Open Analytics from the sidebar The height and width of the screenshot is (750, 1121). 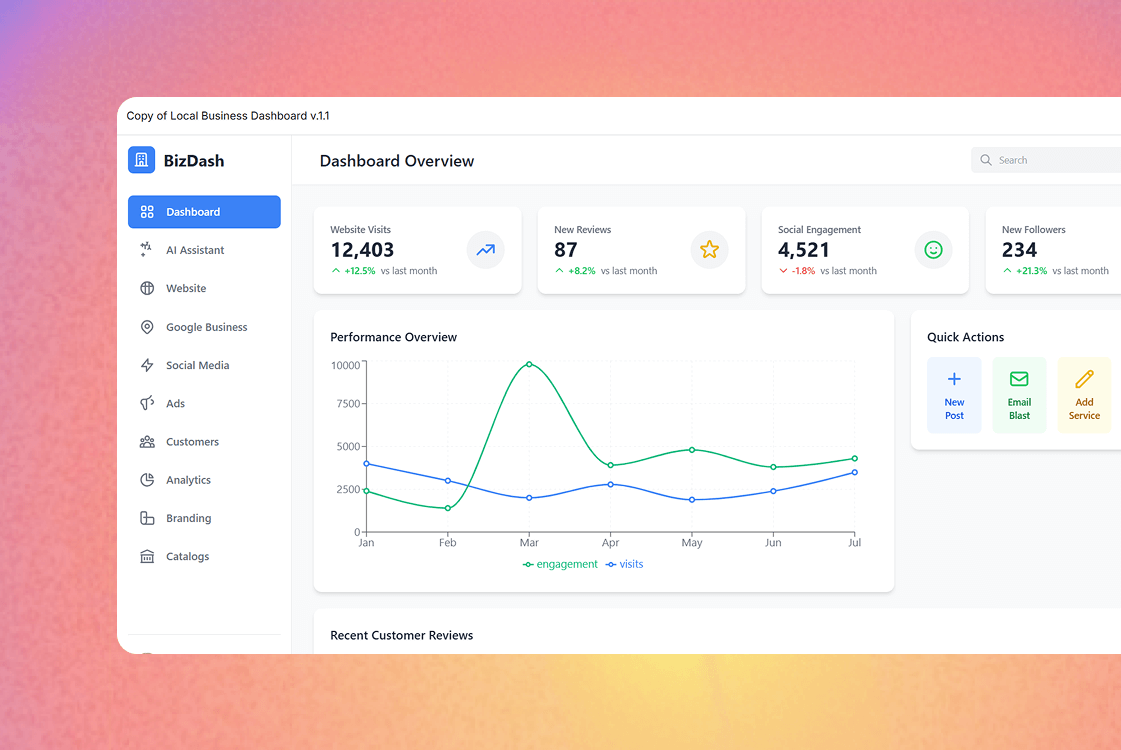point(146,479)
